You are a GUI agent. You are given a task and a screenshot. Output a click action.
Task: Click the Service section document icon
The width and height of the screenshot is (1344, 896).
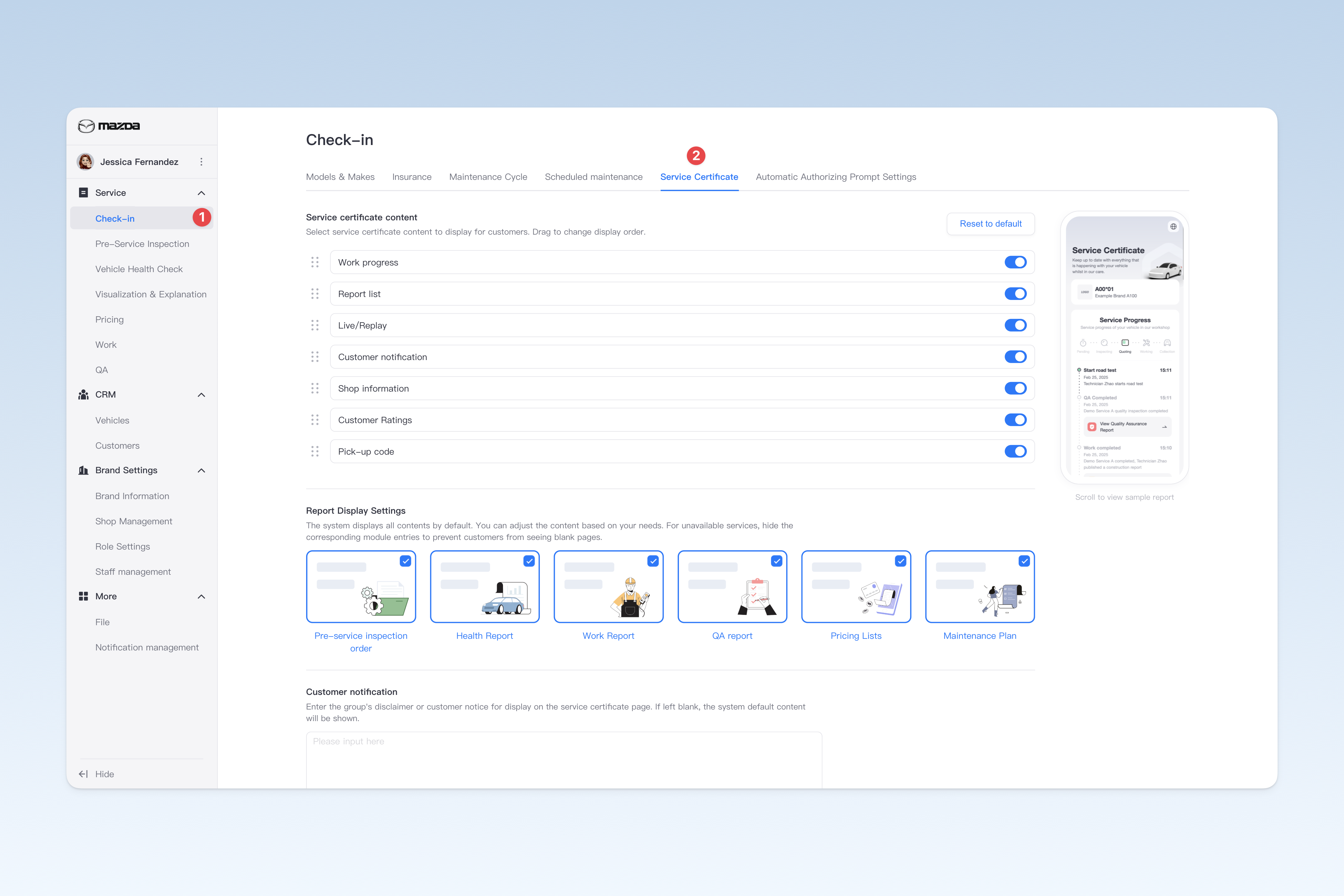[83, 192]
